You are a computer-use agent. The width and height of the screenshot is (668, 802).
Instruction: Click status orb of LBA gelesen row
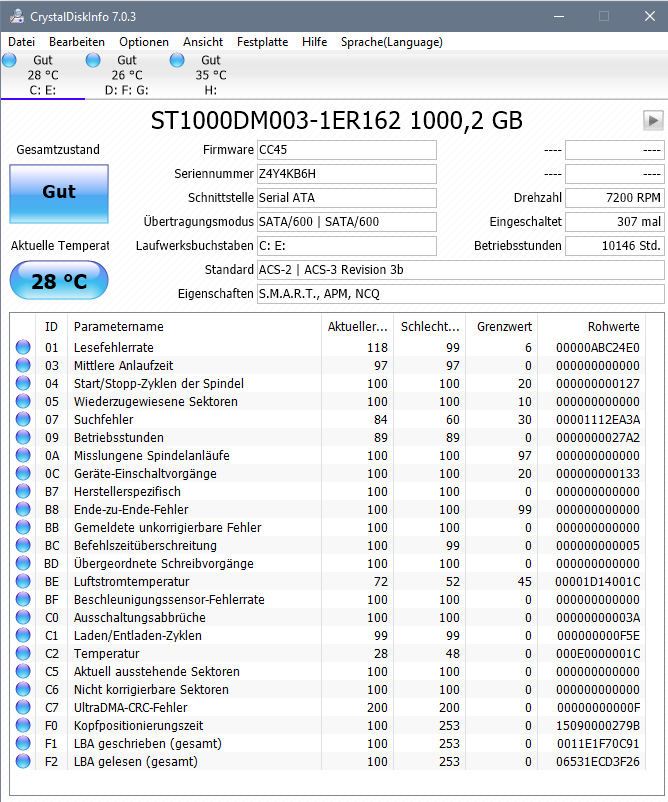[23, 761]
